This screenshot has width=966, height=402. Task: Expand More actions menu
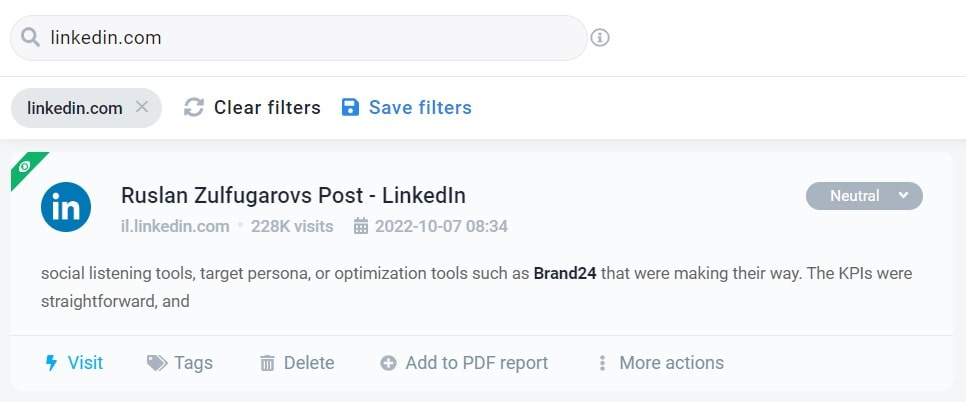(x=660, y=363)
